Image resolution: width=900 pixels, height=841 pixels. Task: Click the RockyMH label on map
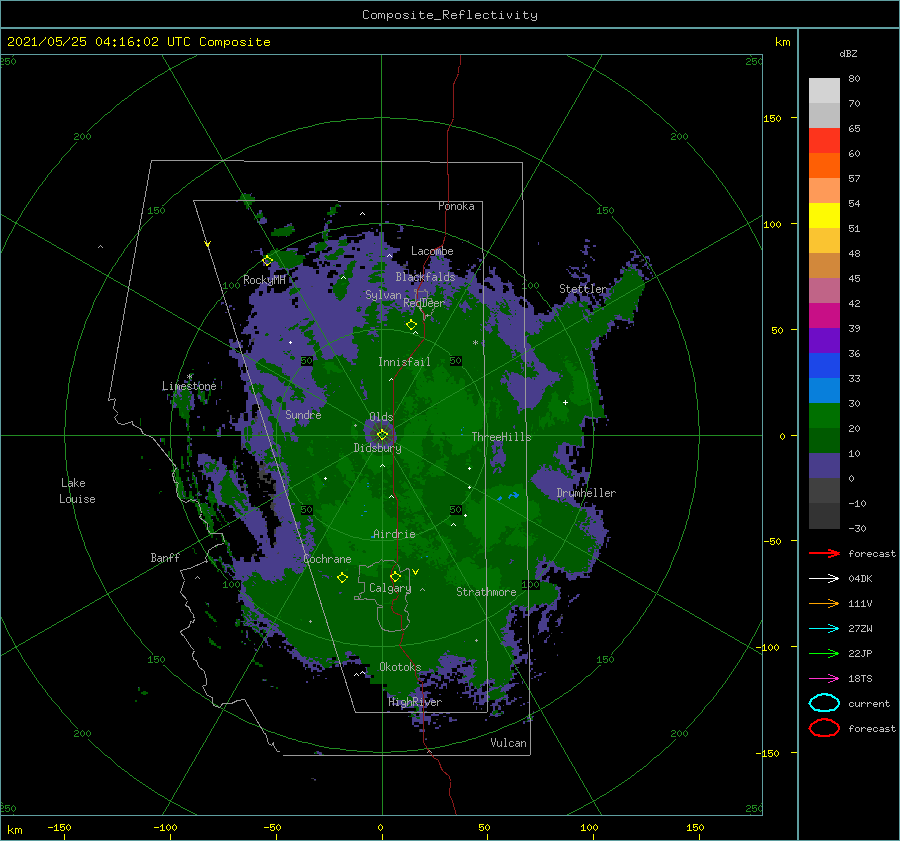pos(264,280)
